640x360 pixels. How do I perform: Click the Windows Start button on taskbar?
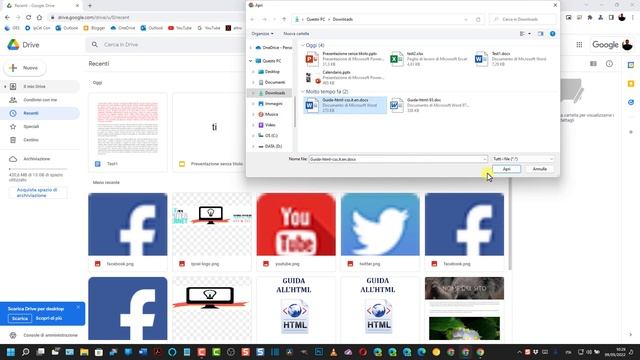(x=11, y=352)
